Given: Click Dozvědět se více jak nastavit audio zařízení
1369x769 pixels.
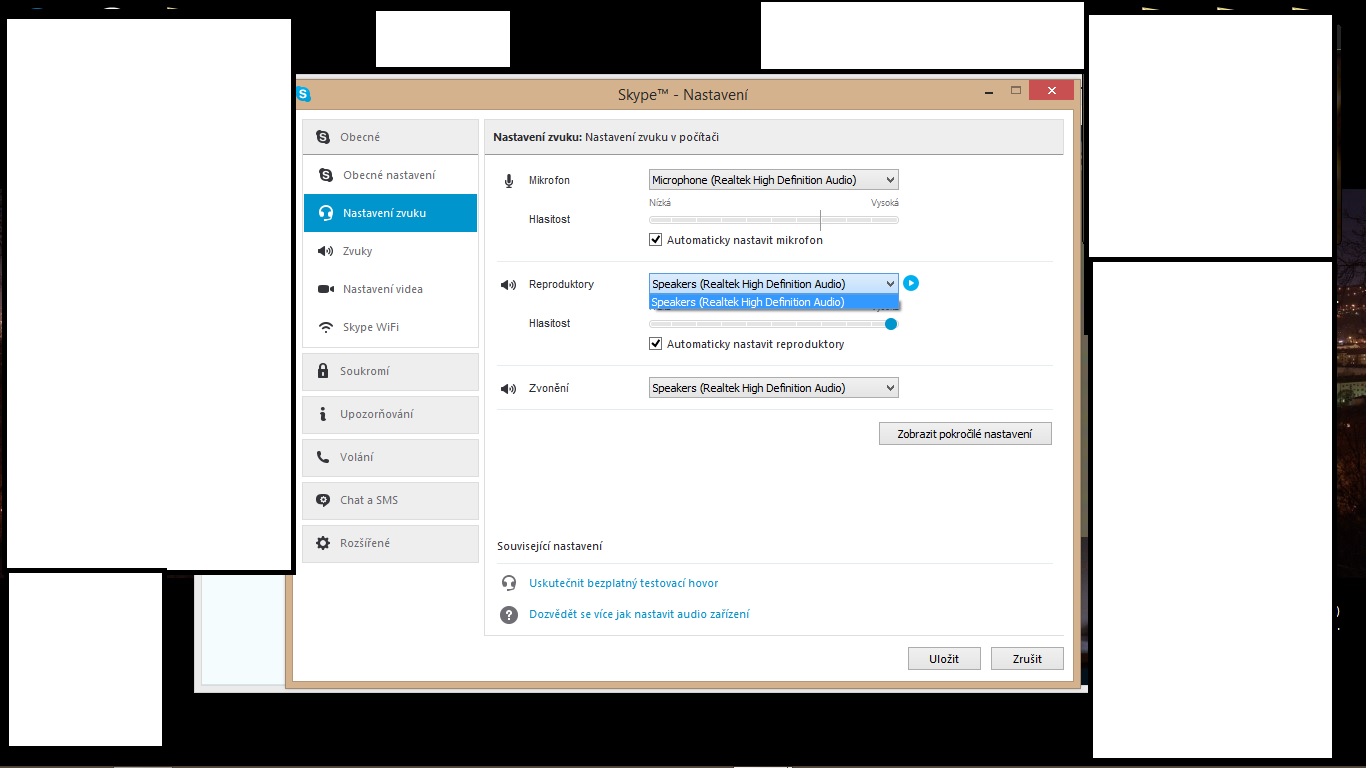Looking at the screenshot, I should click(639, 614).
